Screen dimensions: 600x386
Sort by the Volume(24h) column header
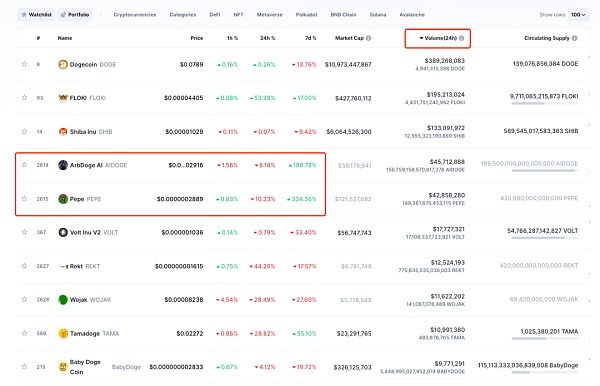pyautogui.click(x=441, y=38)
